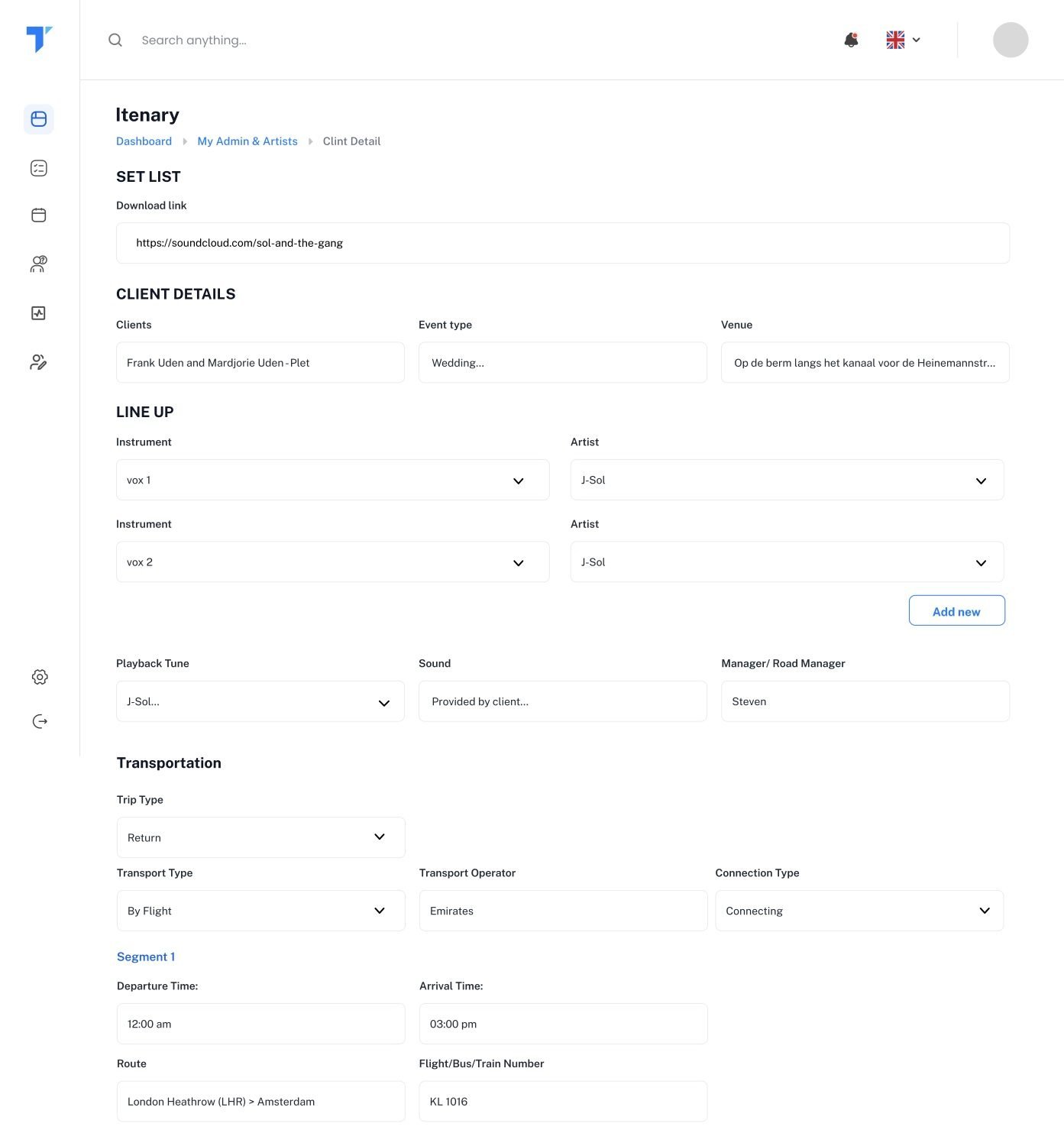The width and height of the screenshot is (1064, 1146).
Task: Open the people help sidebar icon
Action: coord(39,264)
